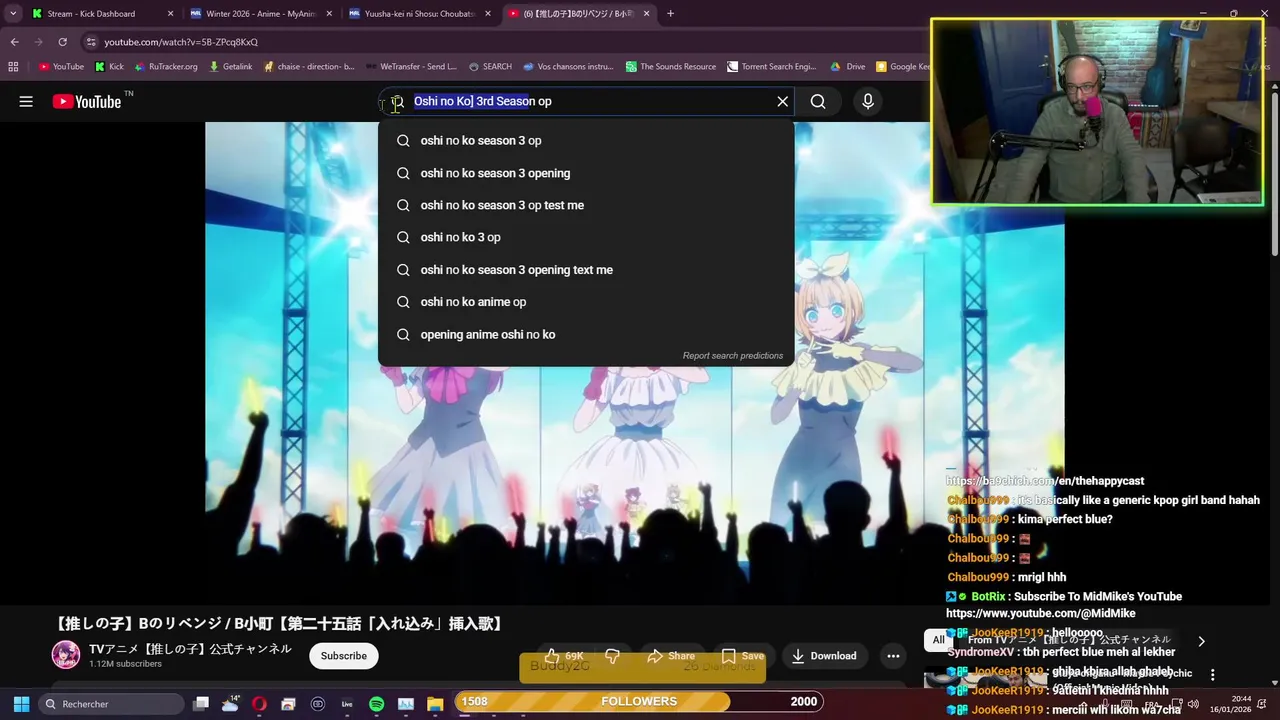The width and height of the screenshot is (1280, 720).
Task: Subscribe to the Oshi no Ko channel
Action: click(x=344, y=656)
